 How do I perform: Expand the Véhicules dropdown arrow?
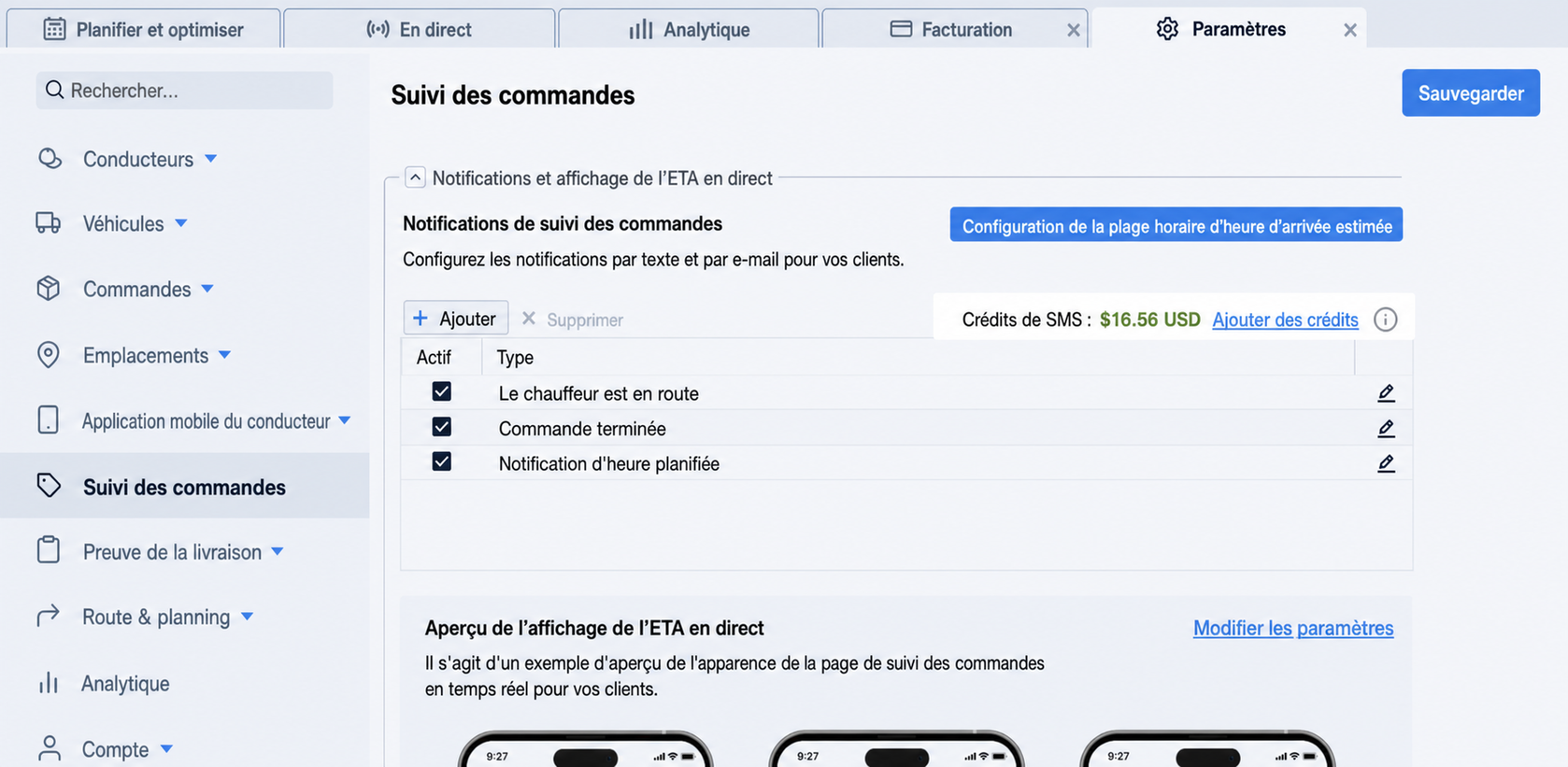181,223
